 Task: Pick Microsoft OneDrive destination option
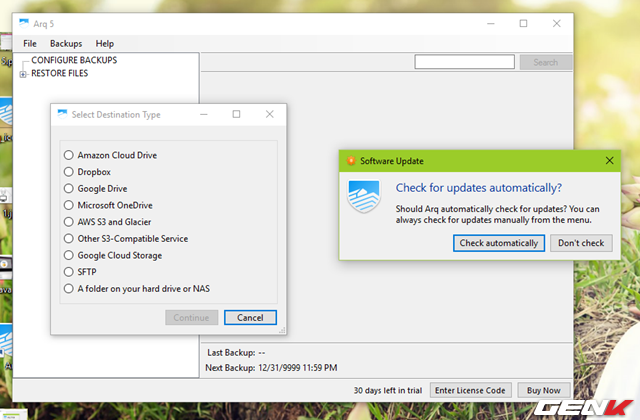(69, 205)
